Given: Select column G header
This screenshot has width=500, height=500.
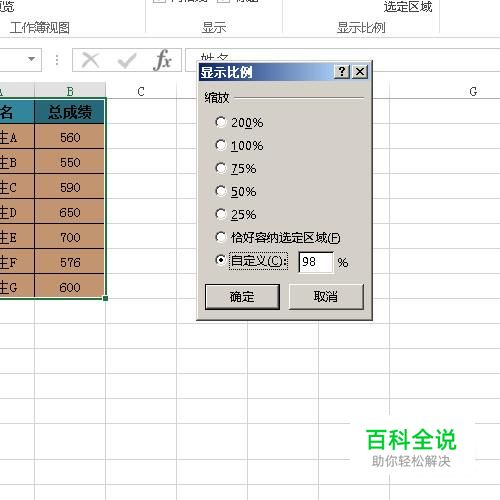Looking at the screenshot, I should click(x=473, y=91).
